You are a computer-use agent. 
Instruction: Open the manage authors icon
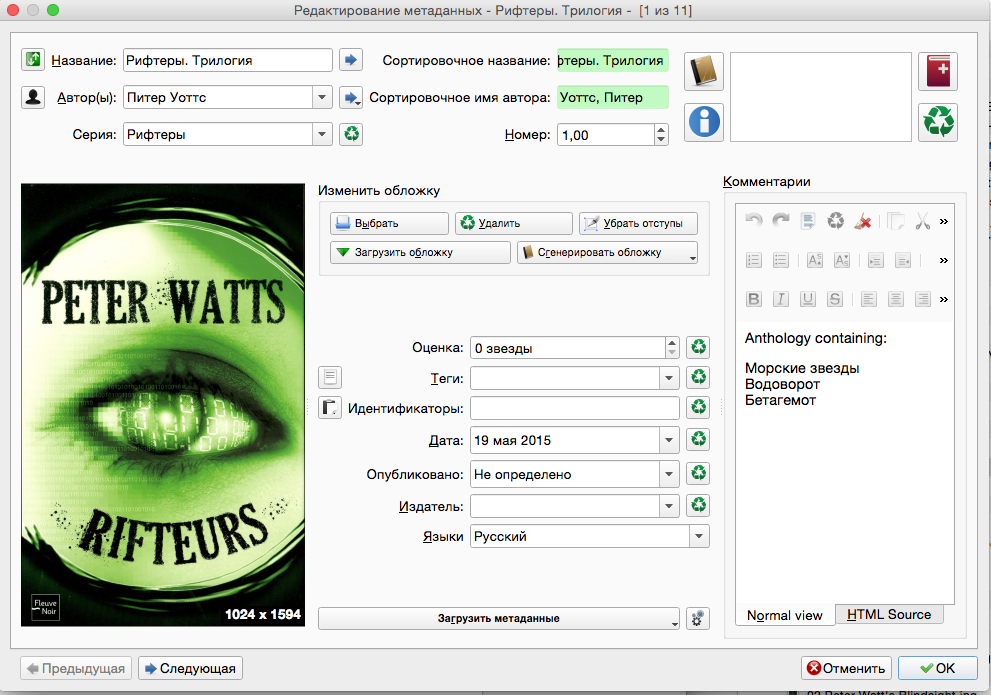click(x=33, y=97)
